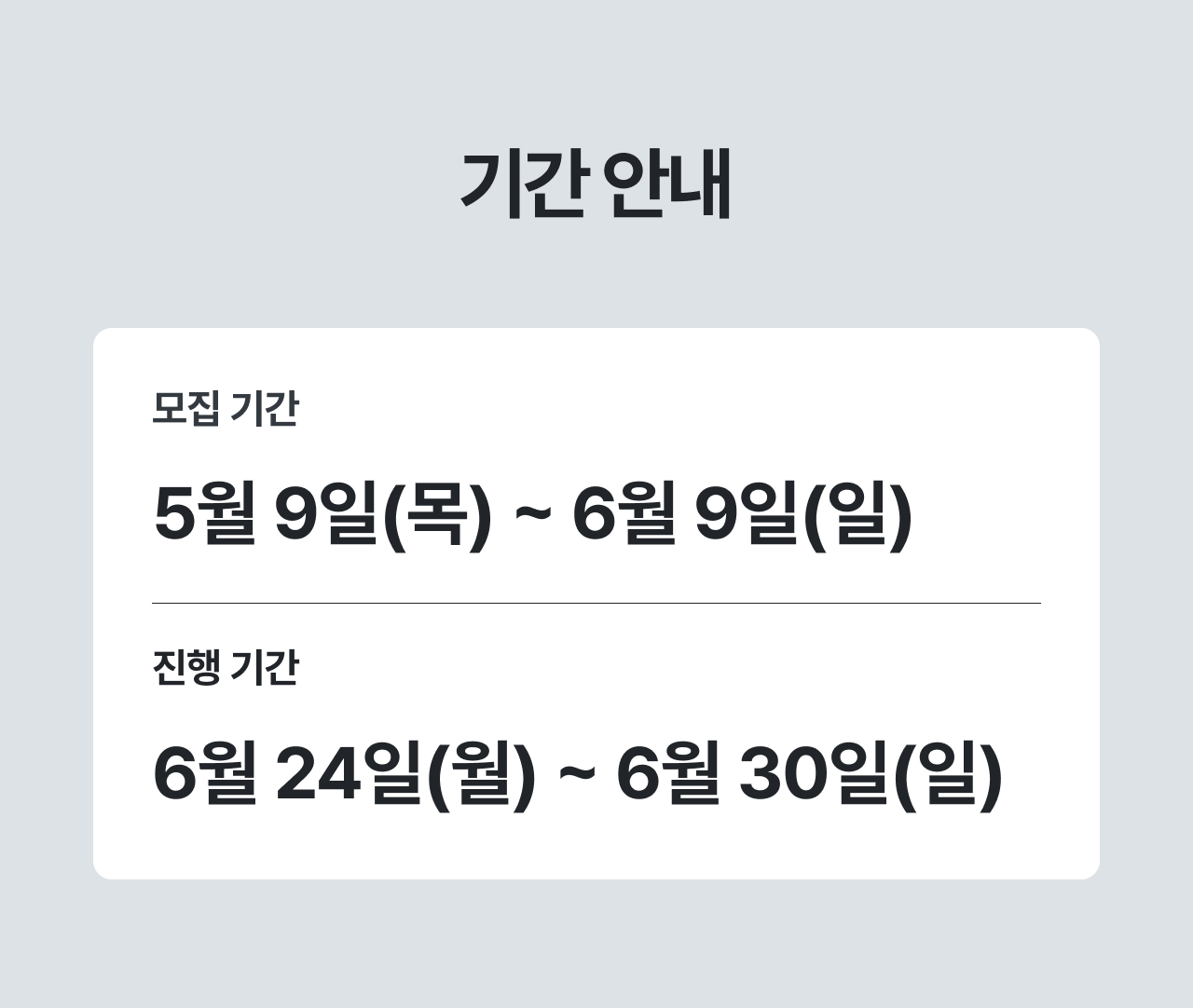Click the word 모집 in first label
This screenshot has height=1008, width=1193.
(185, 408)
